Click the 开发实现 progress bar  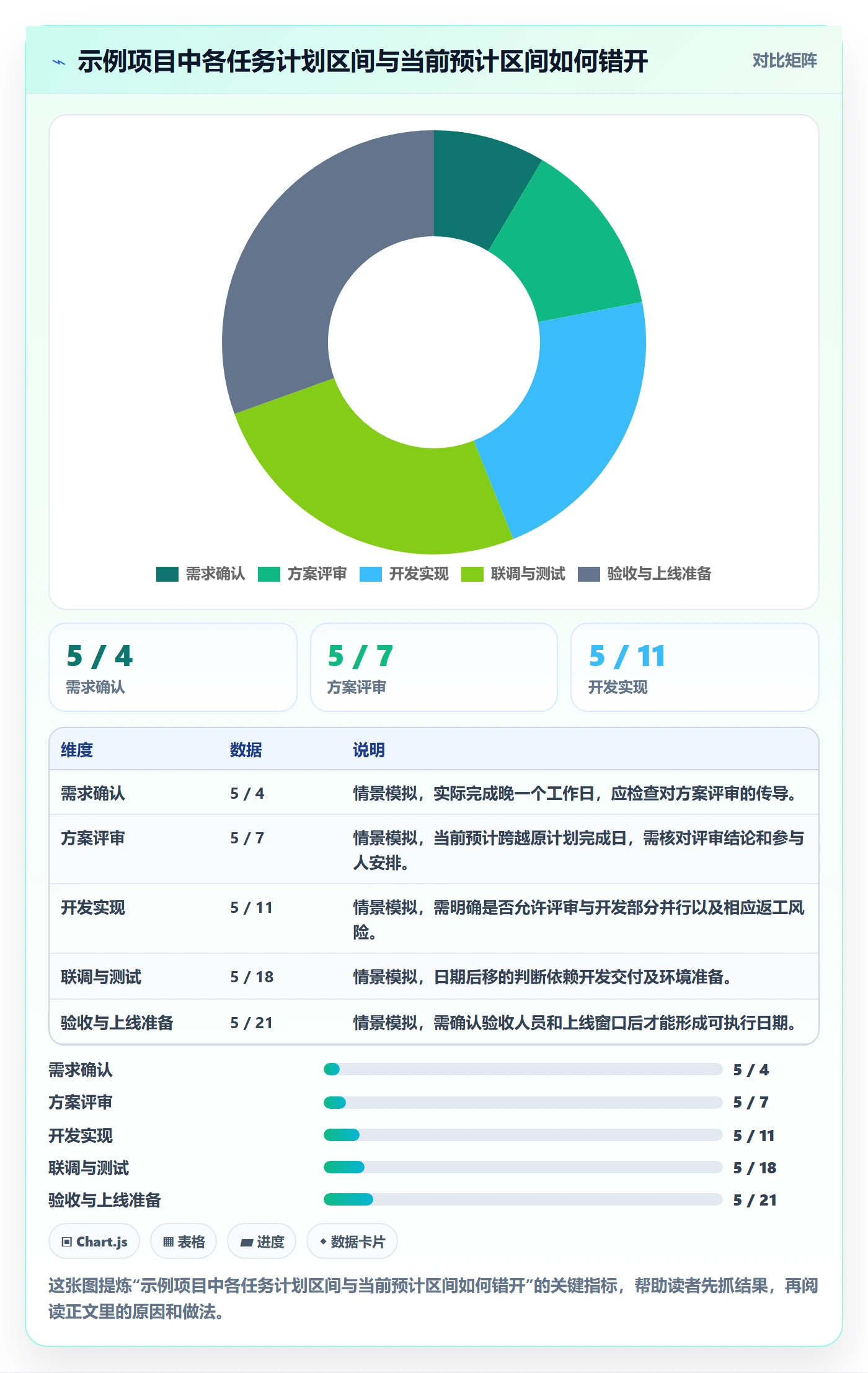(x=523, y=1135)
